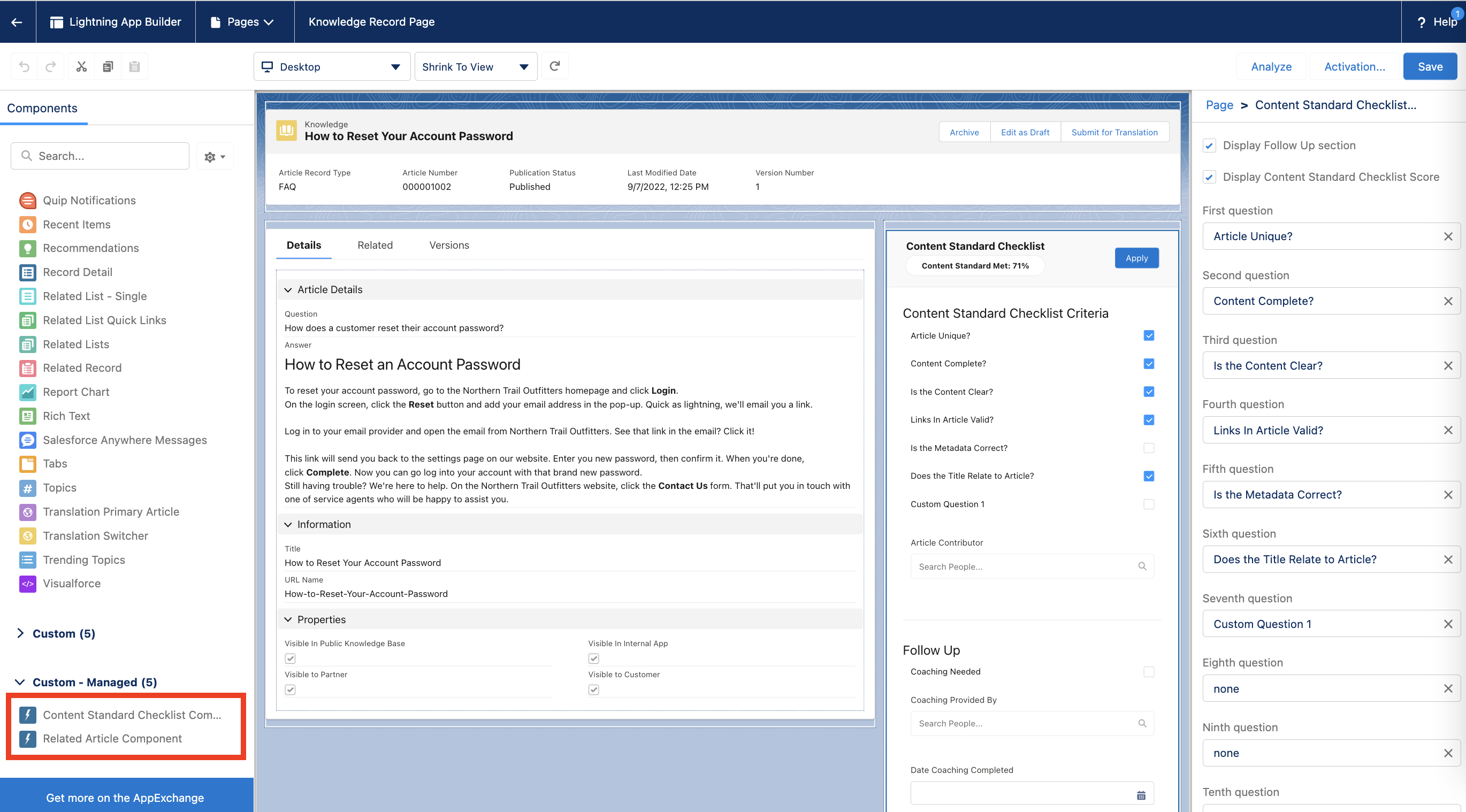Image resolution: width=1466 pixels, height=812 pixels.
Task: Select the Report Chart component icon
Action: [x=27, y=392]
